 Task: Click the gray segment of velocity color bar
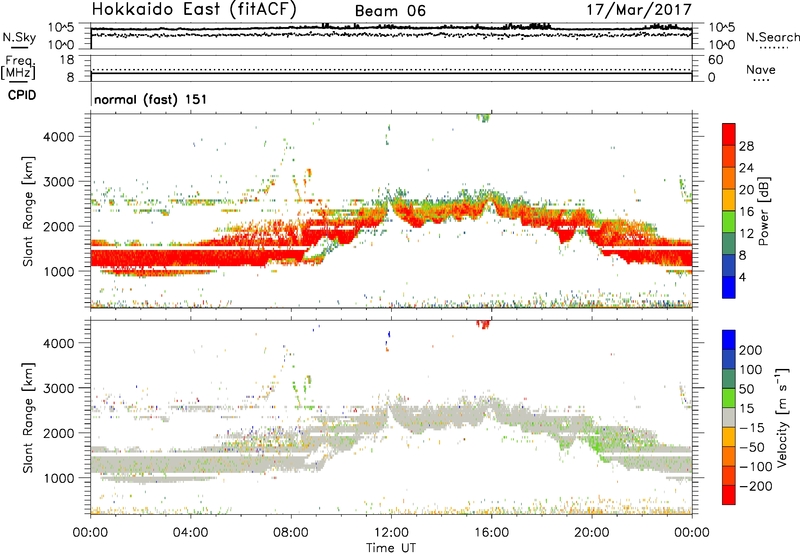[x=729, y=417]
